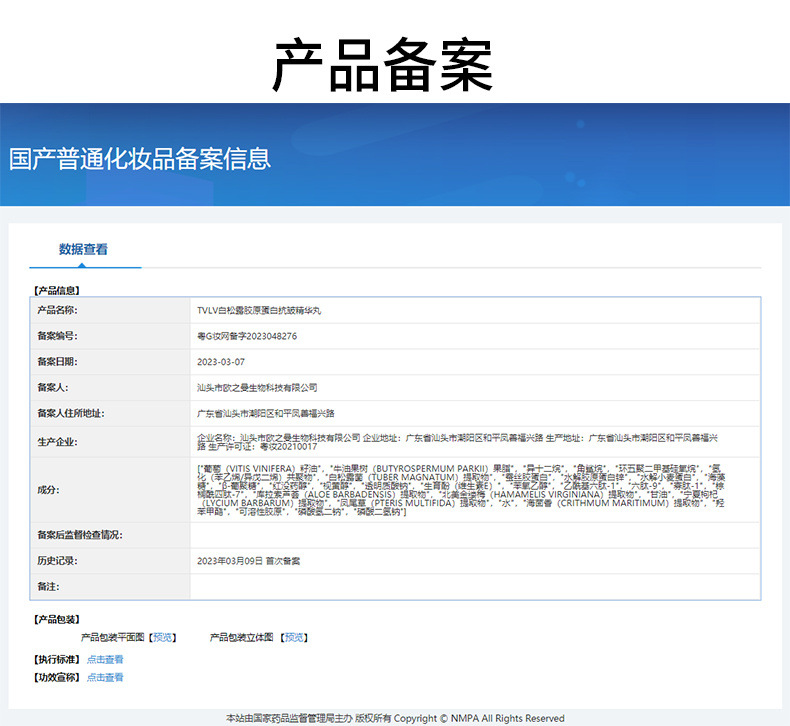
Task: Click the 备案后监督检查情况 row label
Action: coord(80,535)
